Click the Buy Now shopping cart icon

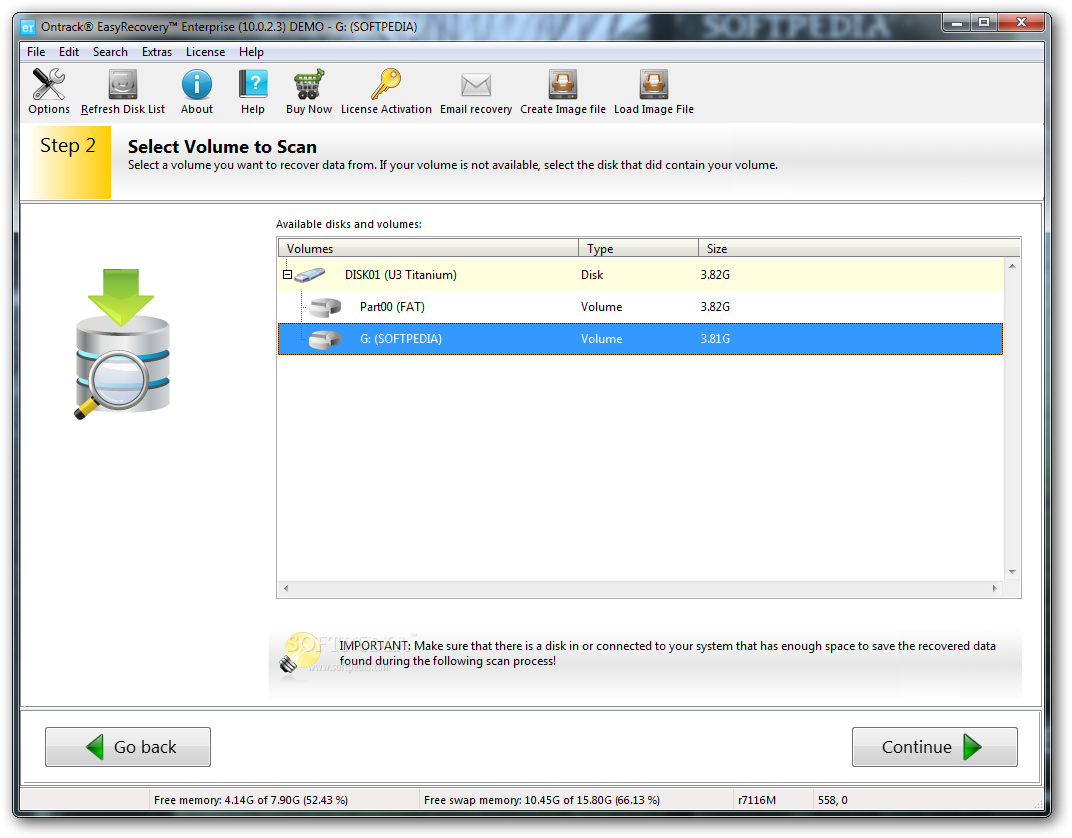pos(309,85)
